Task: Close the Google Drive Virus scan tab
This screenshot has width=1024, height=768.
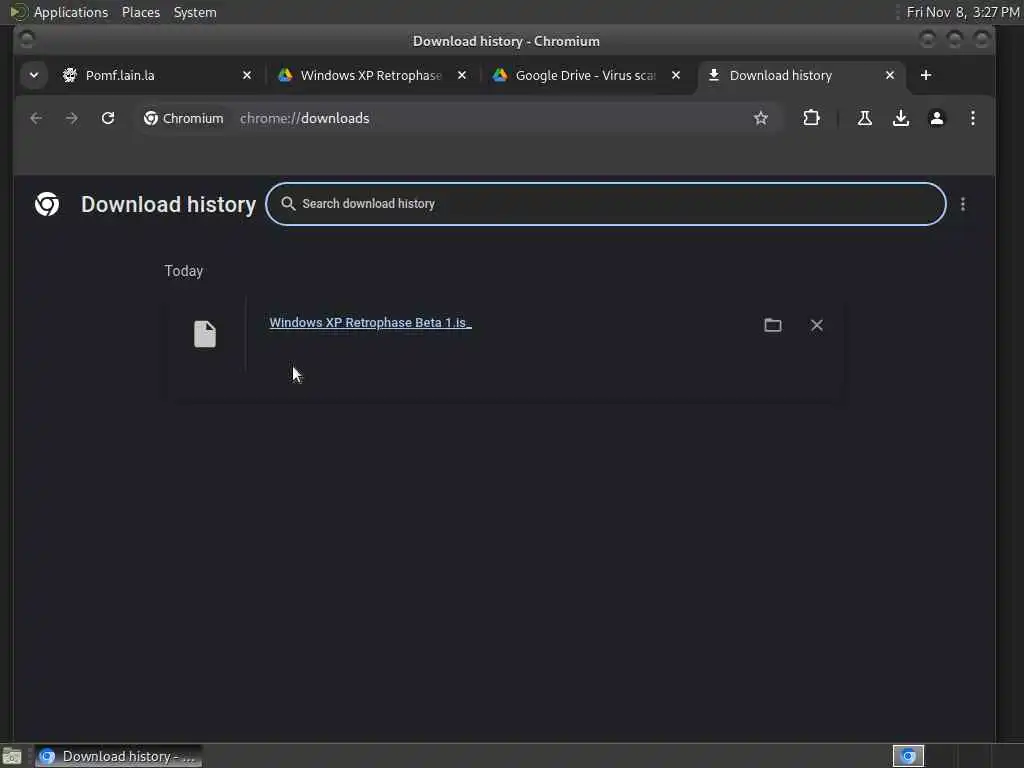Action: (x=676, y=75)
